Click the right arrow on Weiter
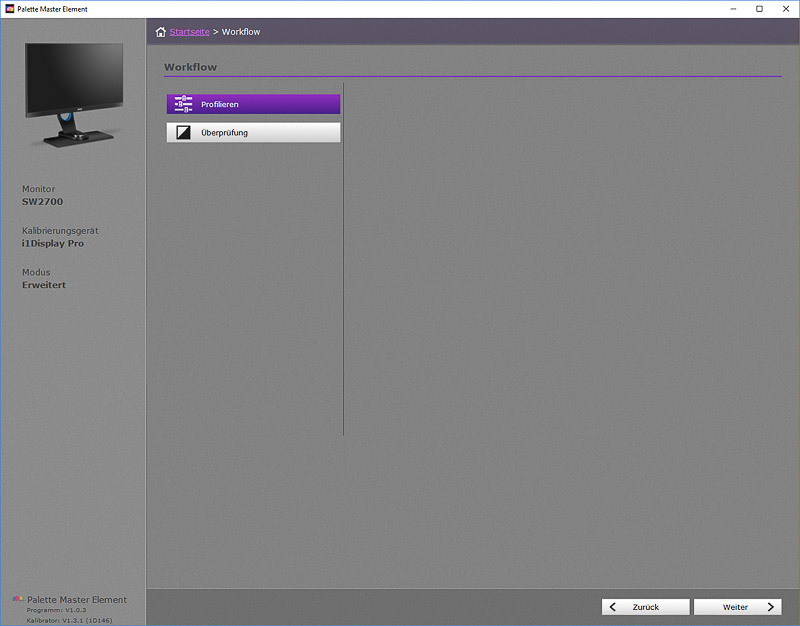 click(x=770, y=607)
